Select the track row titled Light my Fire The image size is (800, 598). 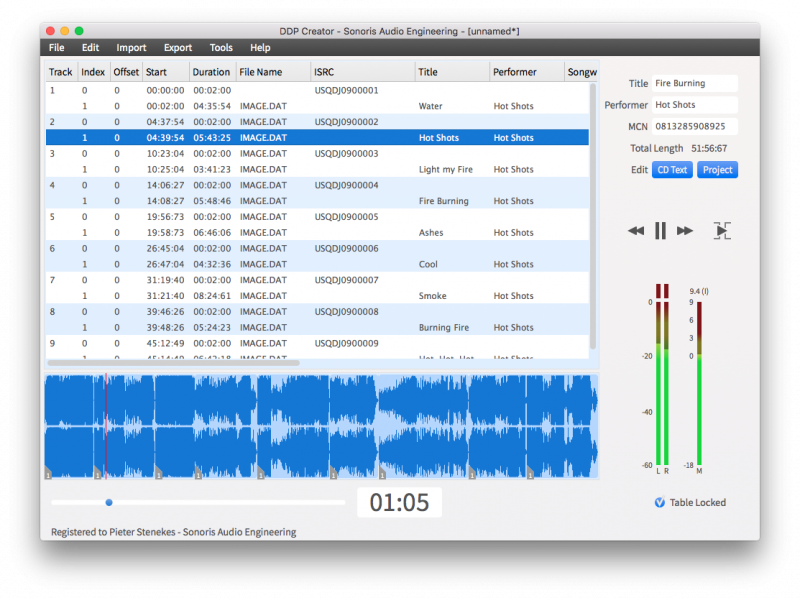tap(300, 169)
